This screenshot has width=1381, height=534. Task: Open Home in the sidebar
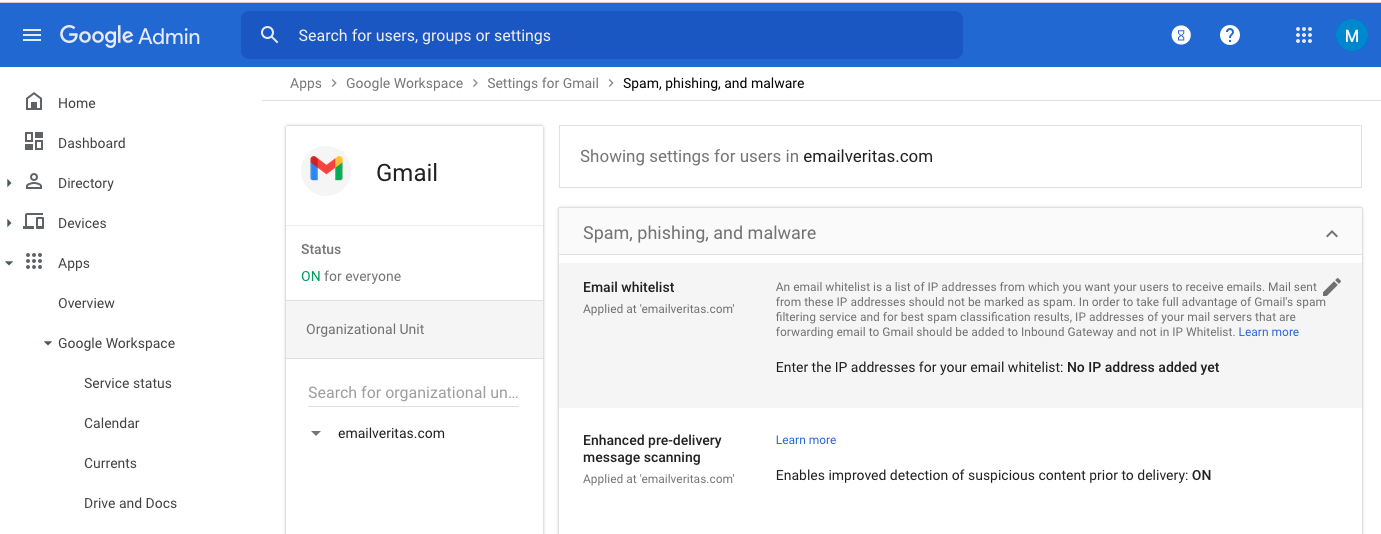point(77,103)
